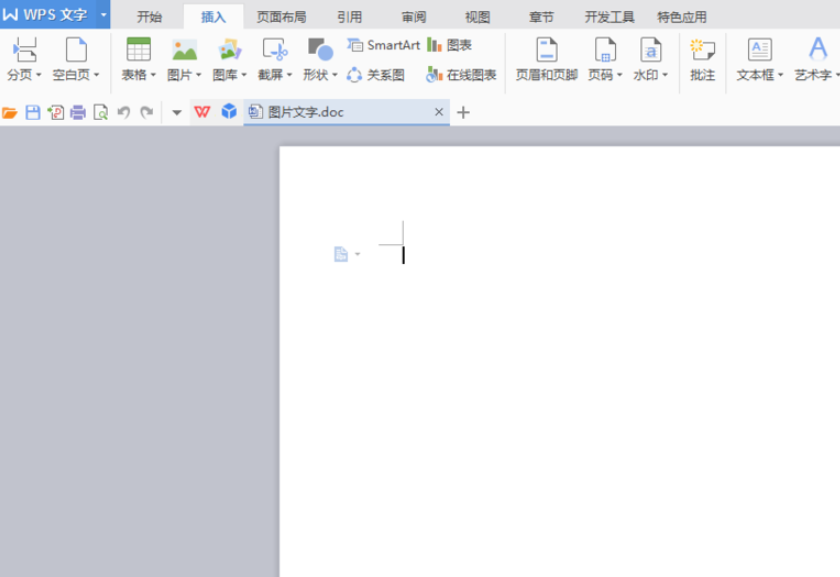Click the print icon in quick toolbar

click(x=78, y=113)
